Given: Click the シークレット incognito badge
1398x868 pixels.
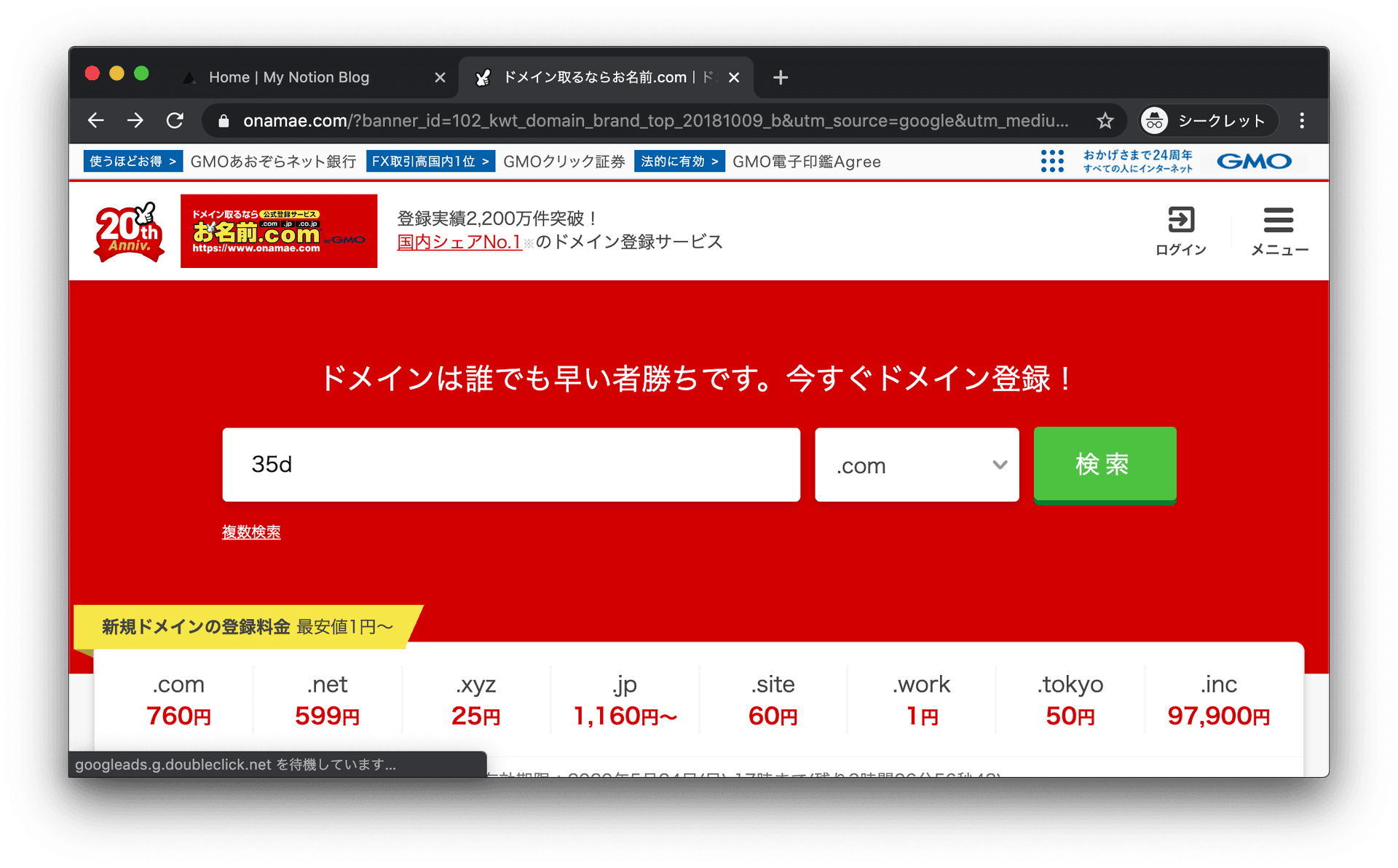Looking at the screenshot, I should pyautogui.click(x=1207, y=121).
